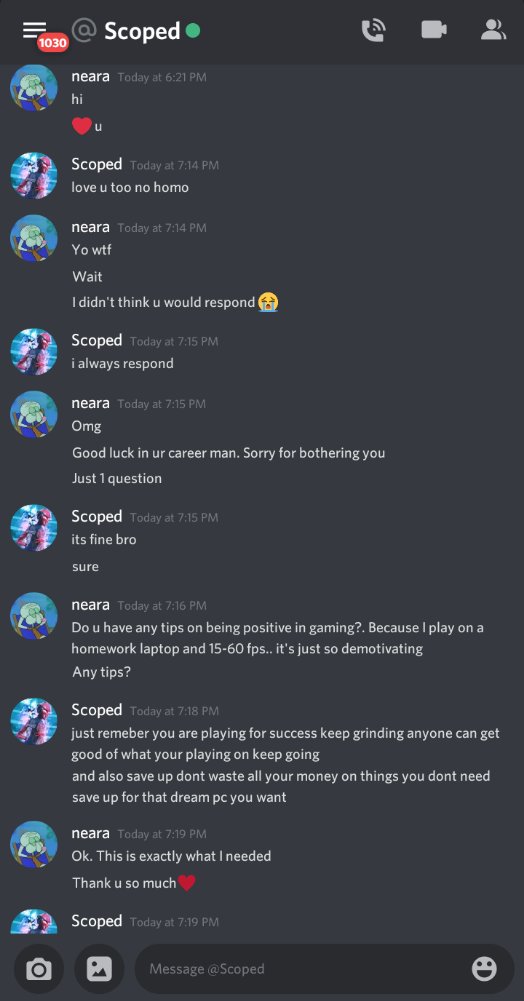Tap the red heart after 'Thank u so much'
Screen dimensions: 524x1001
pos(186,883)
